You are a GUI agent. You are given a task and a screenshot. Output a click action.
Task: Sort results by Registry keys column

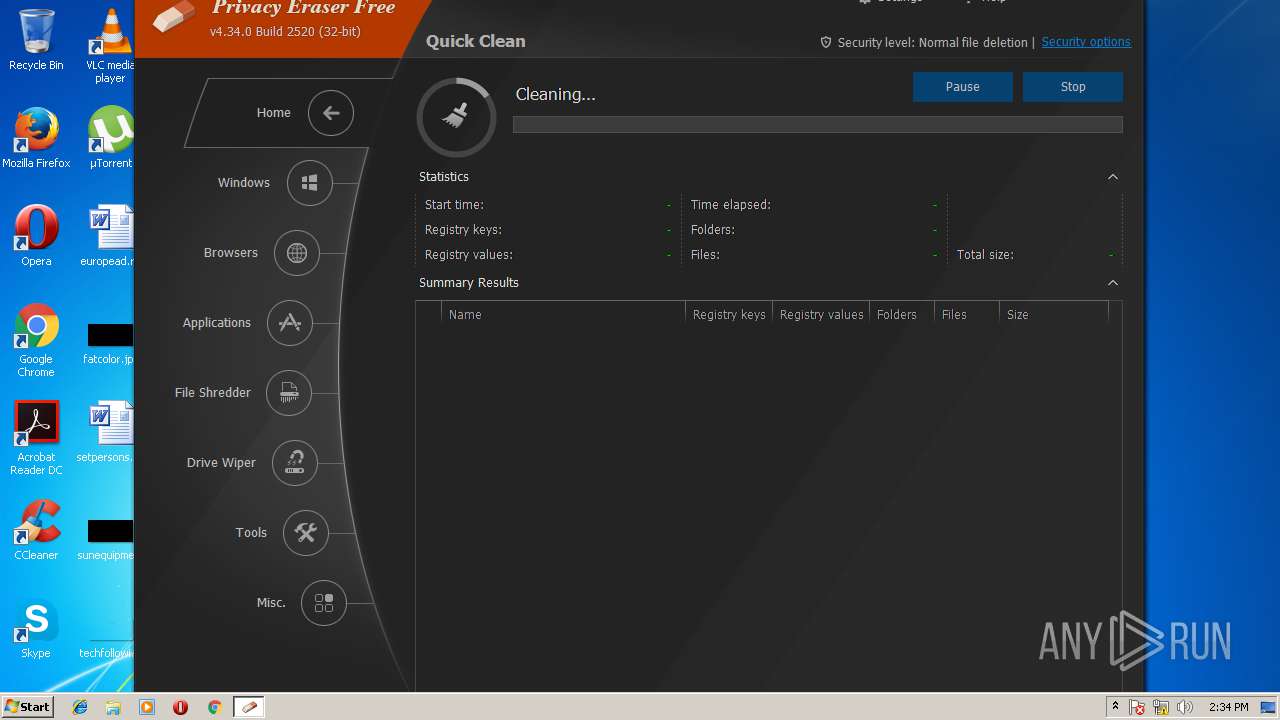click(x=729, y=314)
